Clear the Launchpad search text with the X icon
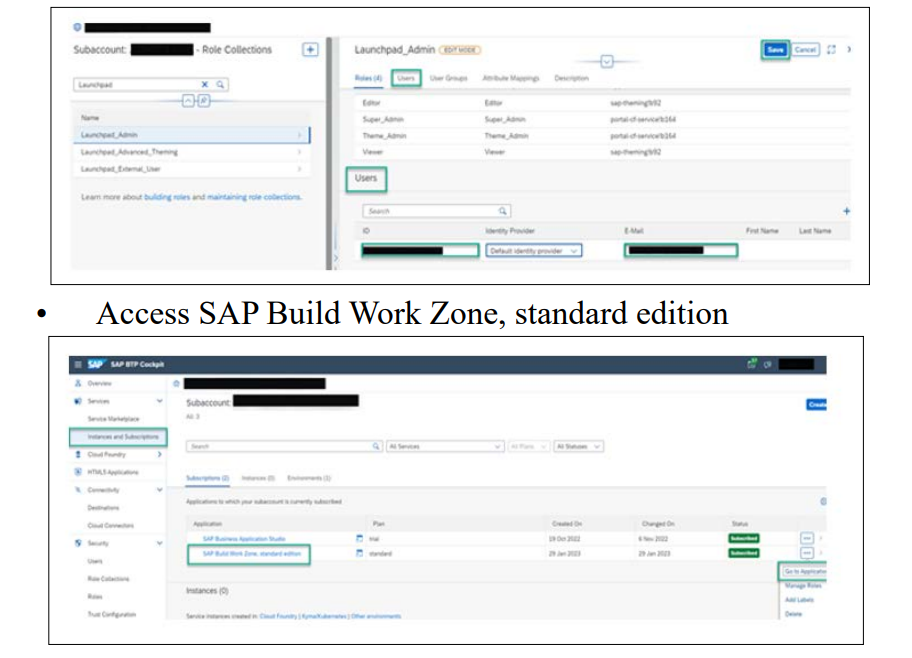 click(x=205, y=84)
